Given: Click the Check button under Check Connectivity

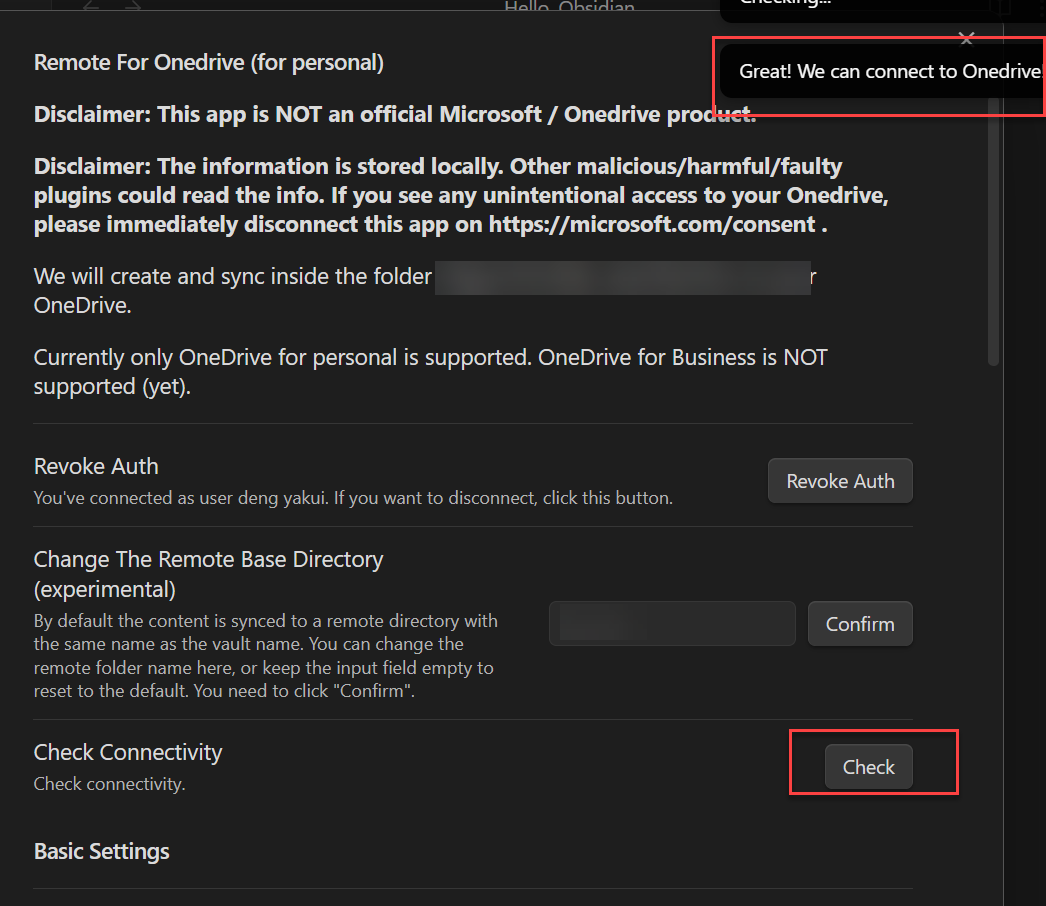Looking at the screenshot, I should pos(867,766).
